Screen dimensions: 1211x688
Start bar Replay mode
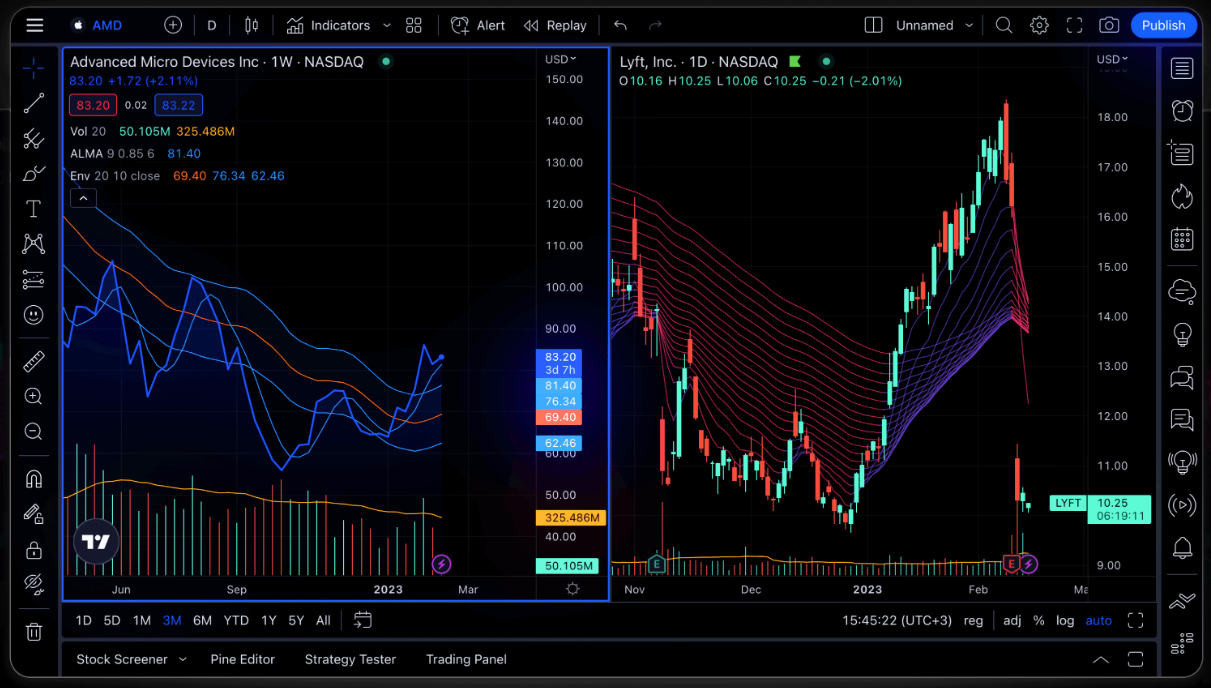click(x=555, y=25)
